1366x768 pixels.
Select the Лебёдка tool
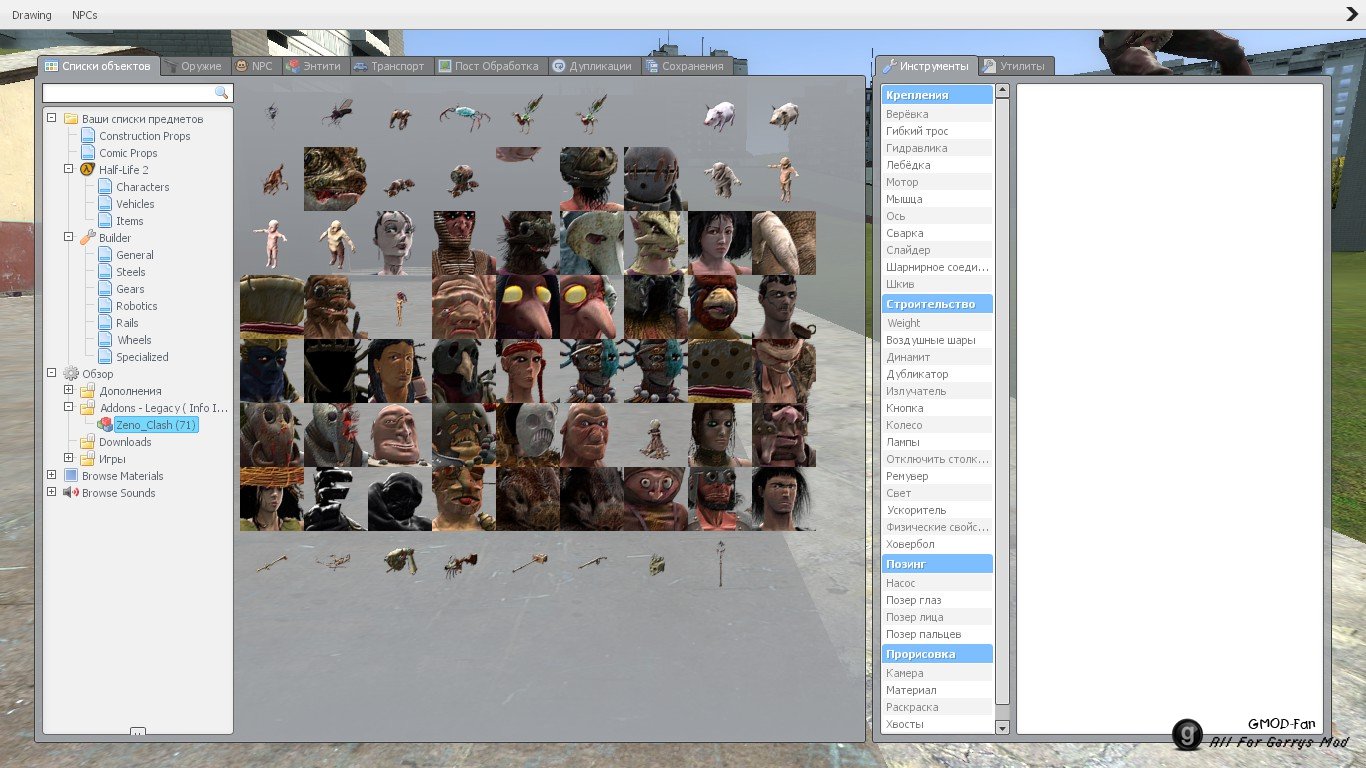937,165
